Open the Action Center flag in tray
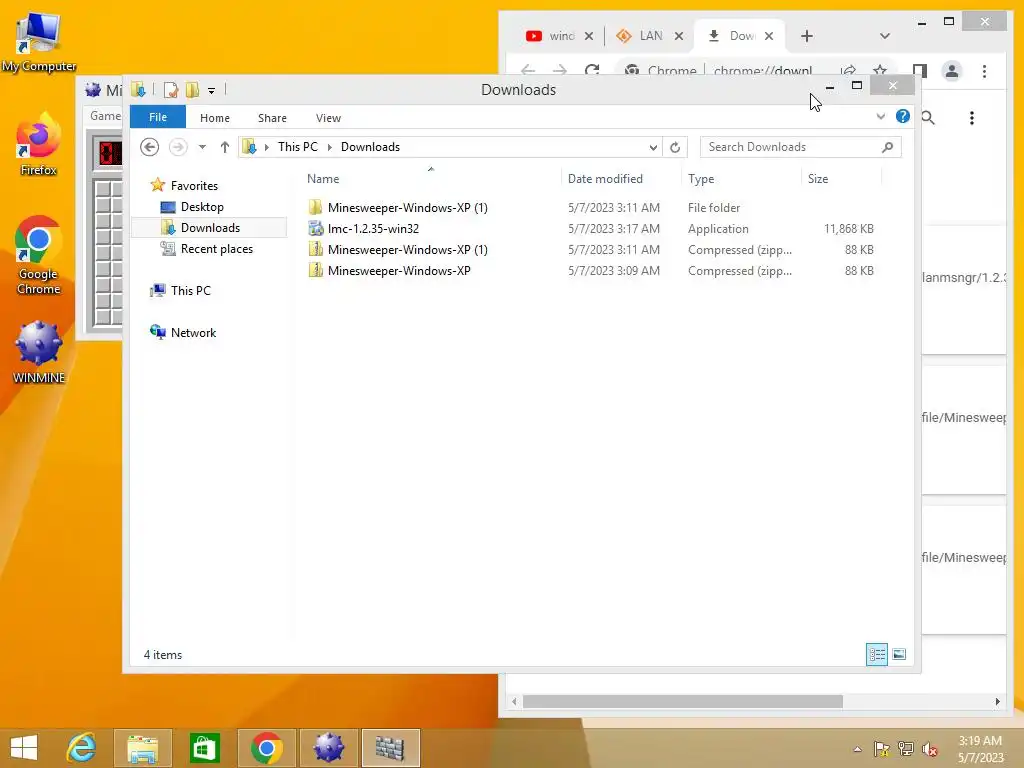This screenshot has height=768, width=1024. [x=881, y=749]
